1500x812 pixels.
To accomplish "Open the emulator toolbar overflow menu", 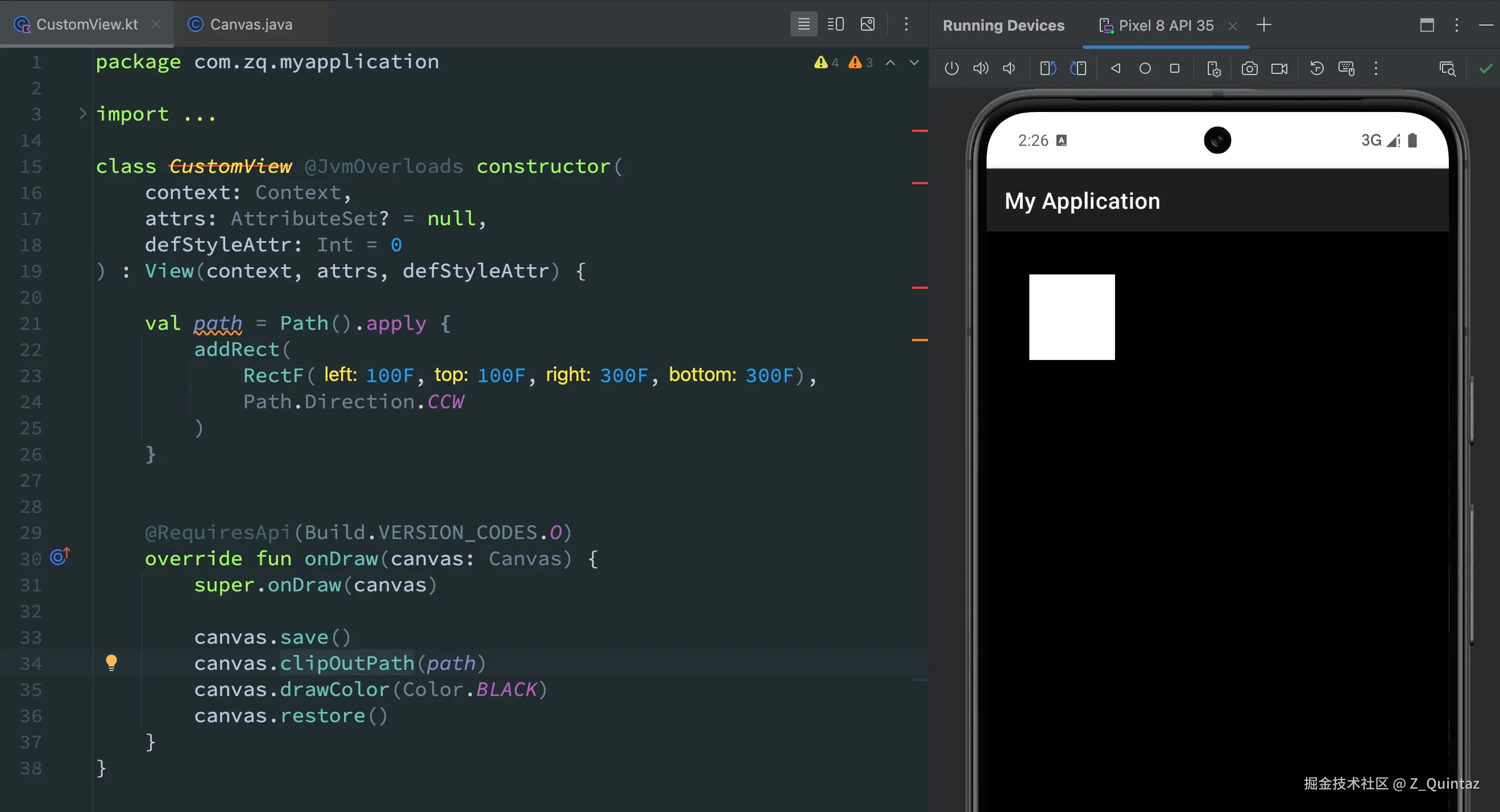I will (1376, 69).
